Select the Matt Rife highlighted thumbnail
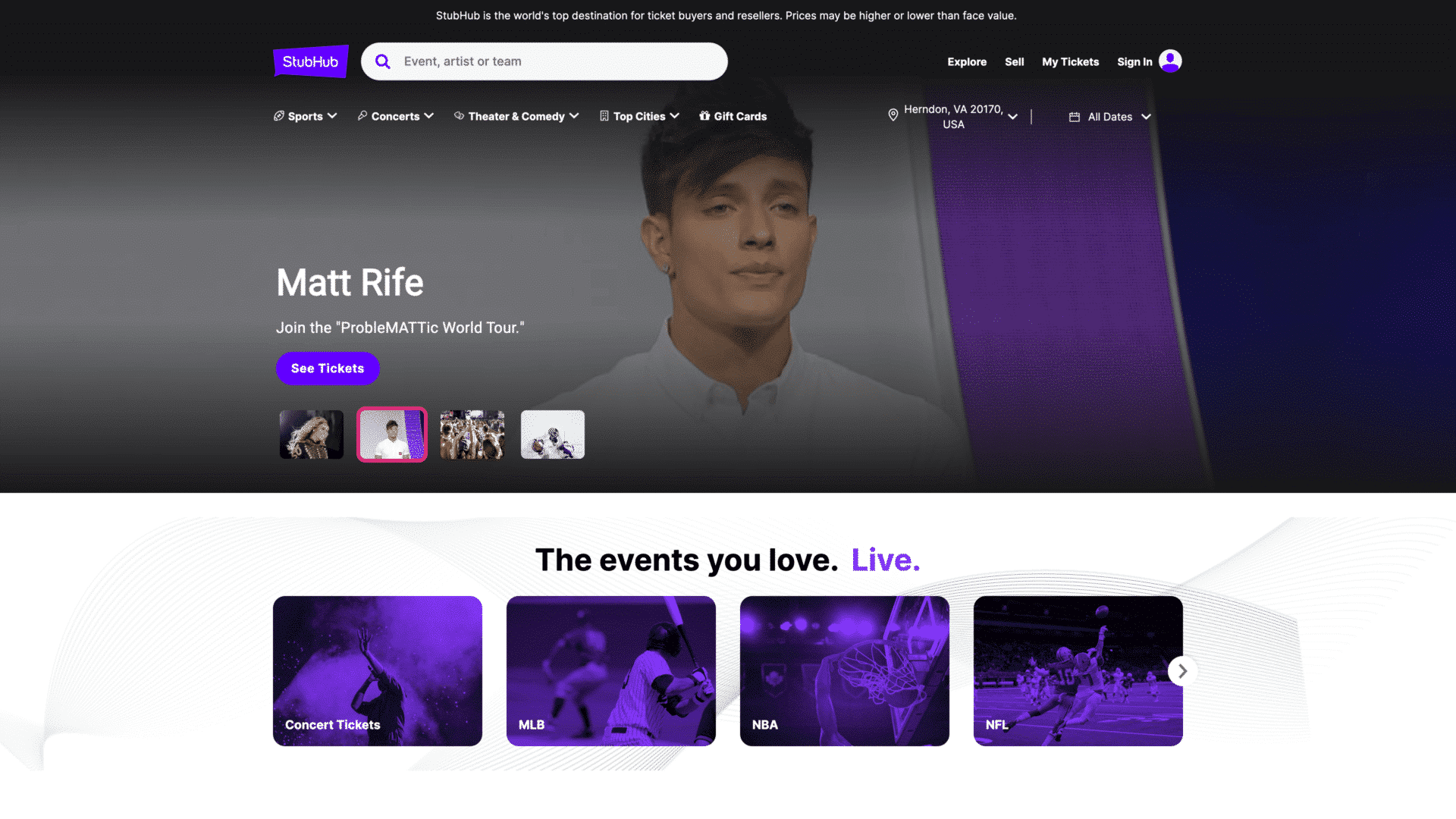 tap(392, 435)
